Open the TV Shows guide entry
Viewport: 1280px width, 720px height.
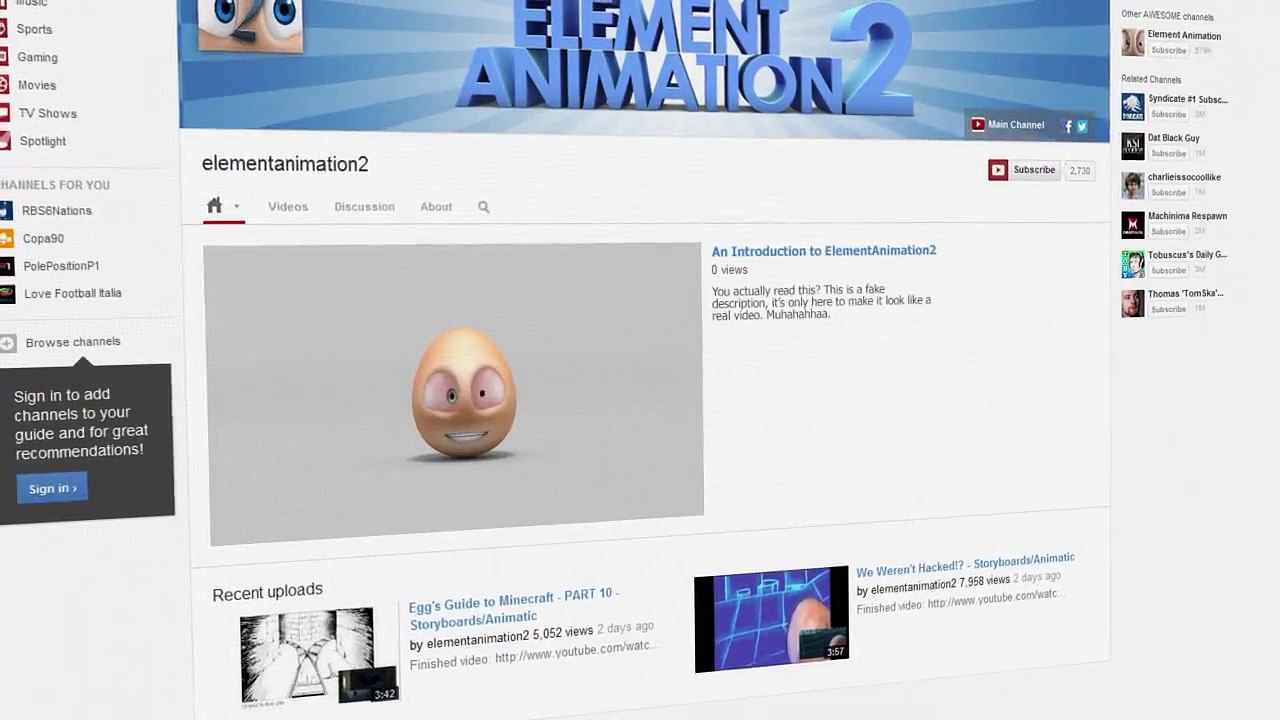coord(47,113)
